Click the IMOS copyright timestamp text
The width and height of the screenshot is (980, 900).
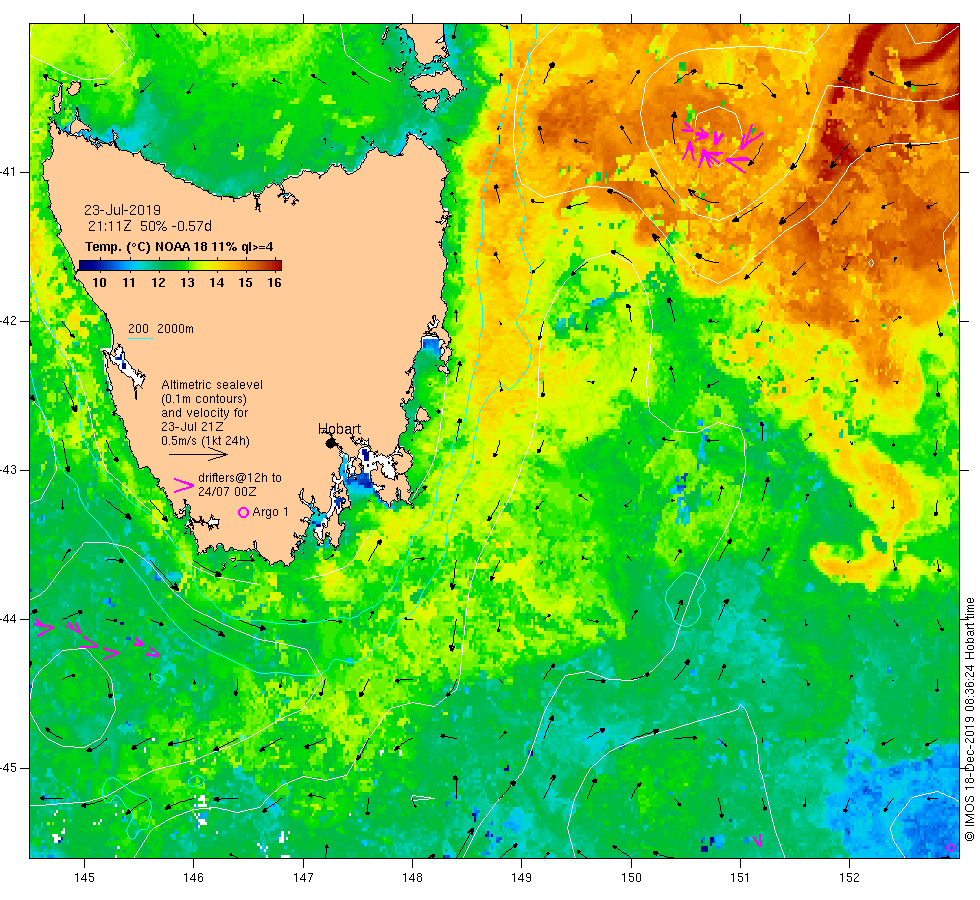tap(969, 720)
